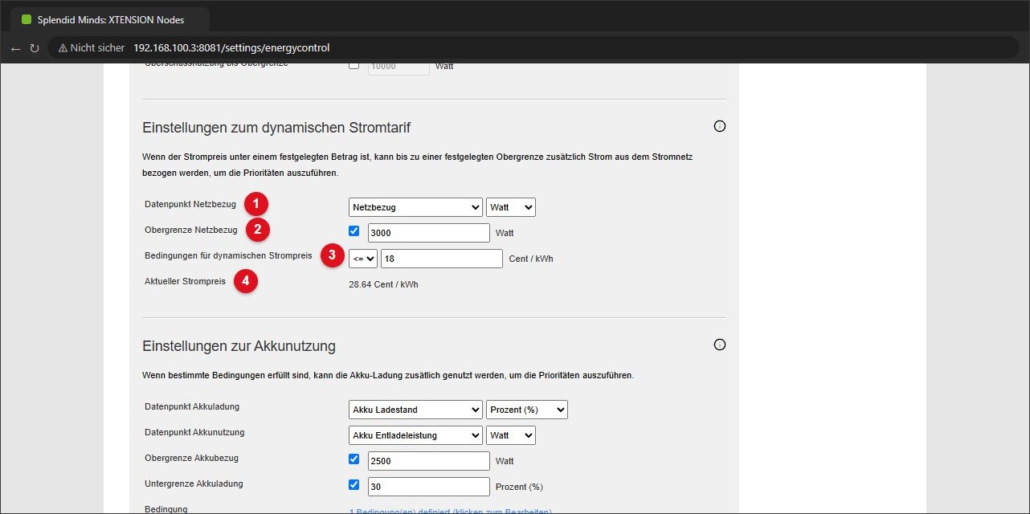Image resolution: width=1030 pixels, height=514 pixels.
Task: Reload the page with refresh icon
Action: (34, 48)
